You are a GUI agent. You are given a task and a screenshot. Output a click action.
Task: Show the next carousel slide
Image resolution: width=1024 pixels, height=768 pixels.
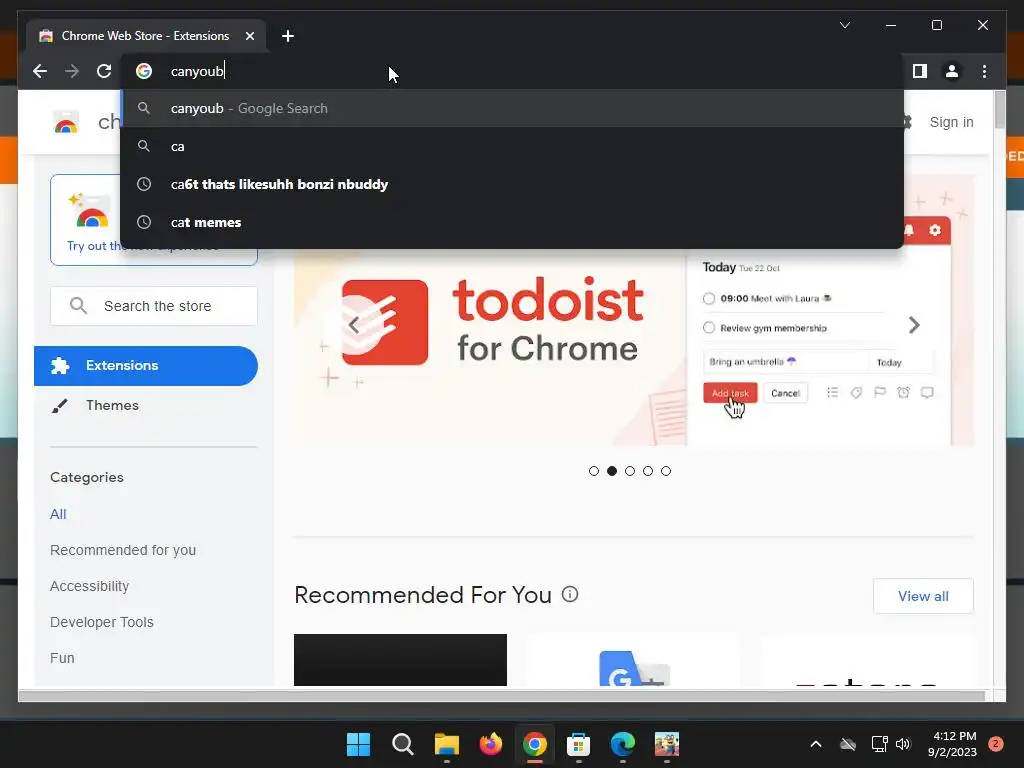tap(914, 325)
